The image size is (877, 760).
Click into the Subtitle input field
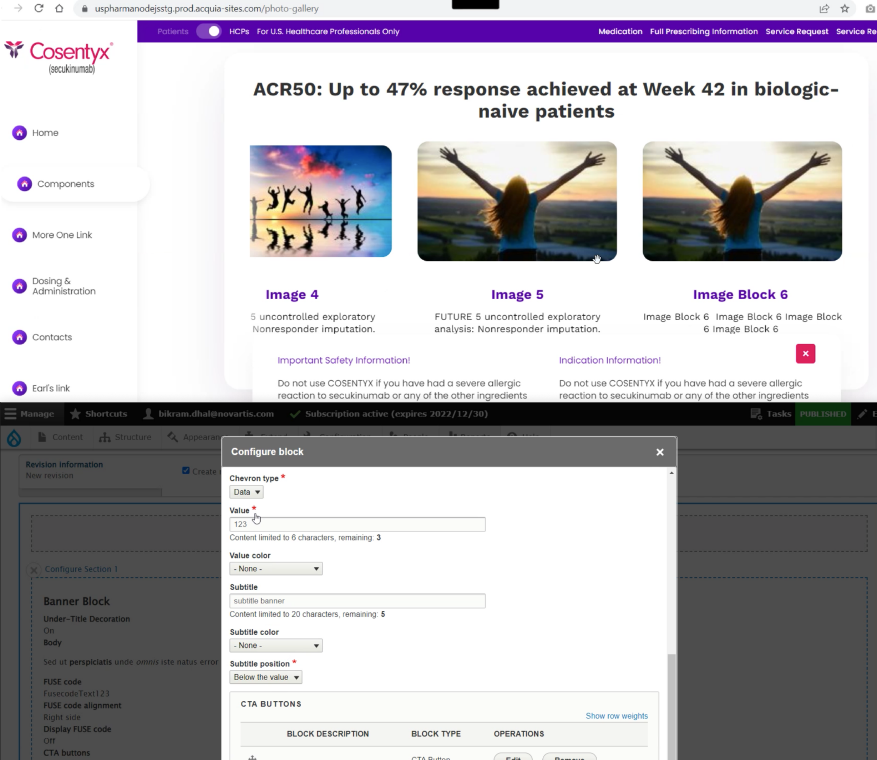357,601
